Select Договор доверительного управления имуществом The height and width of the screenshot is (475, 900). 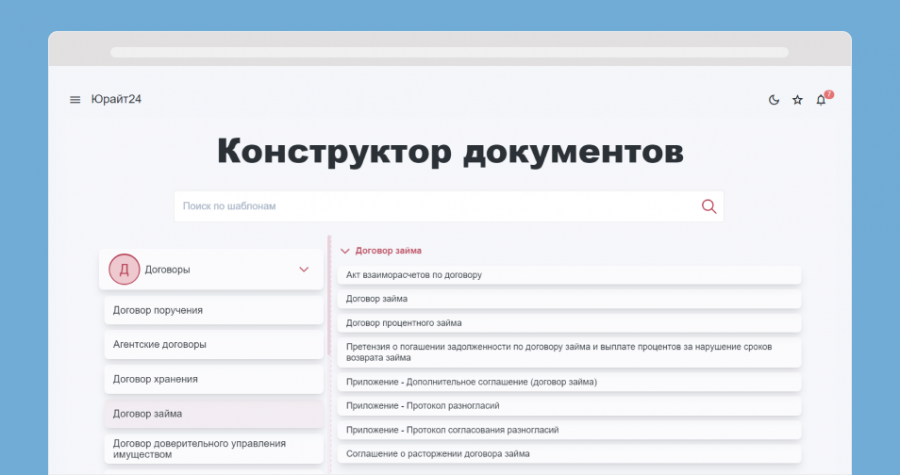click(x=214, y=449)
